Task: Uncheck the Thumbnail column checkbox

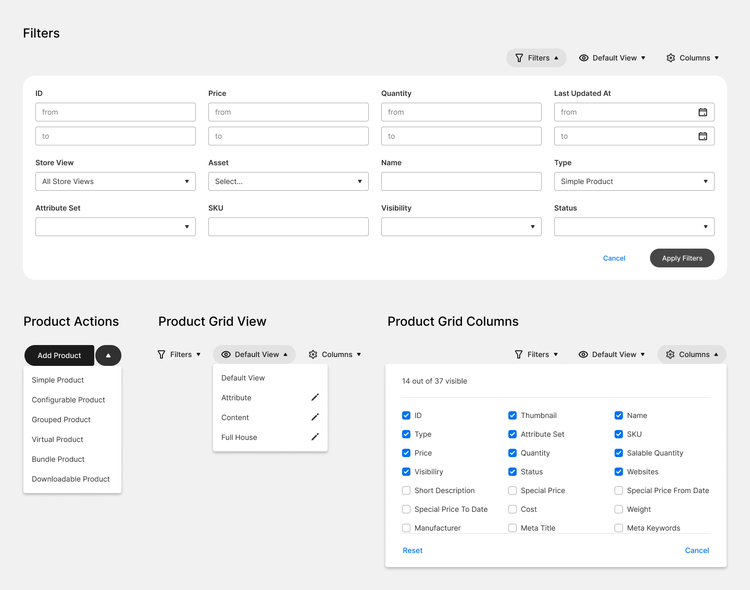Action: [512, 415]
